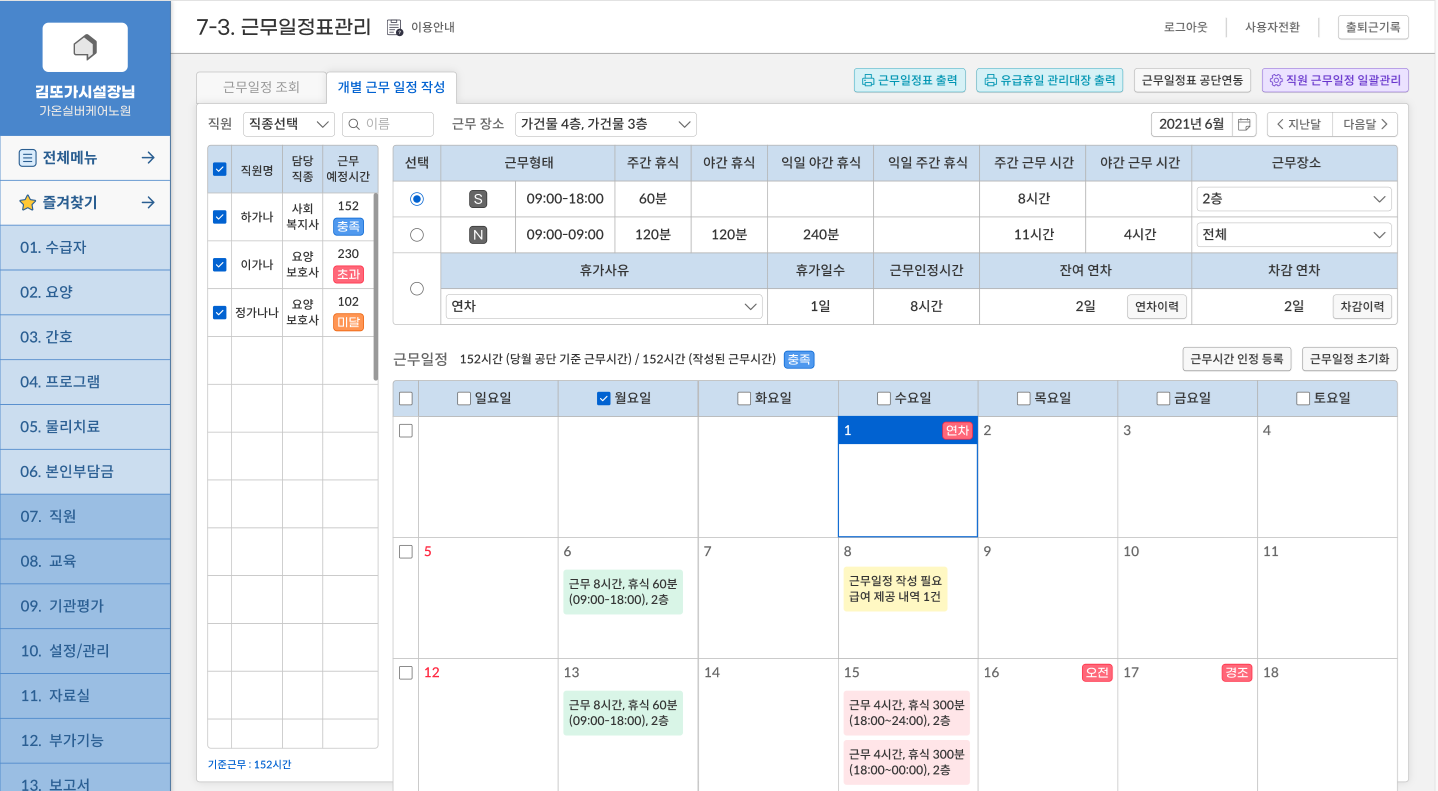This screenshot has height=791, width=1438.
Task: Click the yellow 근무일정 작성 필요 block
Action: (895, 589)
